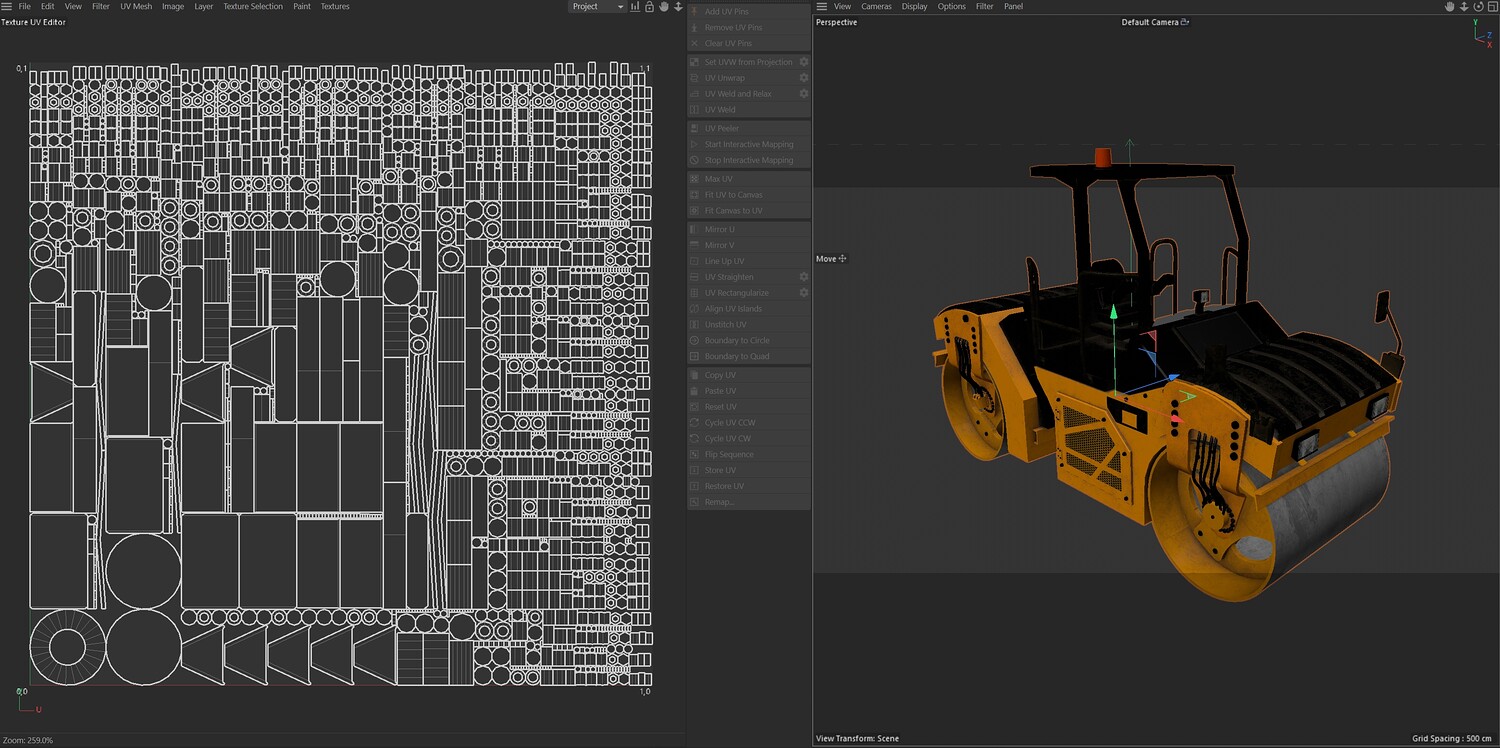Click the Copy UV command

(x=749, y=375)
